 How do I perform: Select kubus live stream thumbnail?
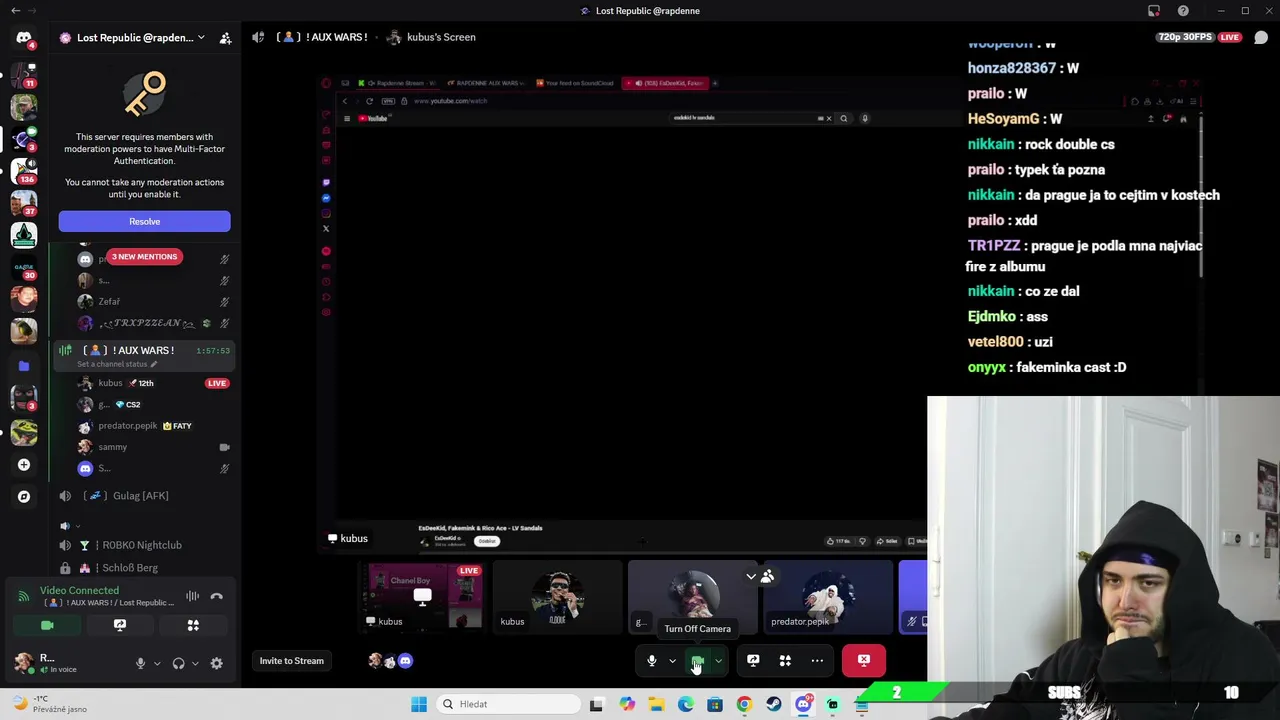(x=424, y=598)
